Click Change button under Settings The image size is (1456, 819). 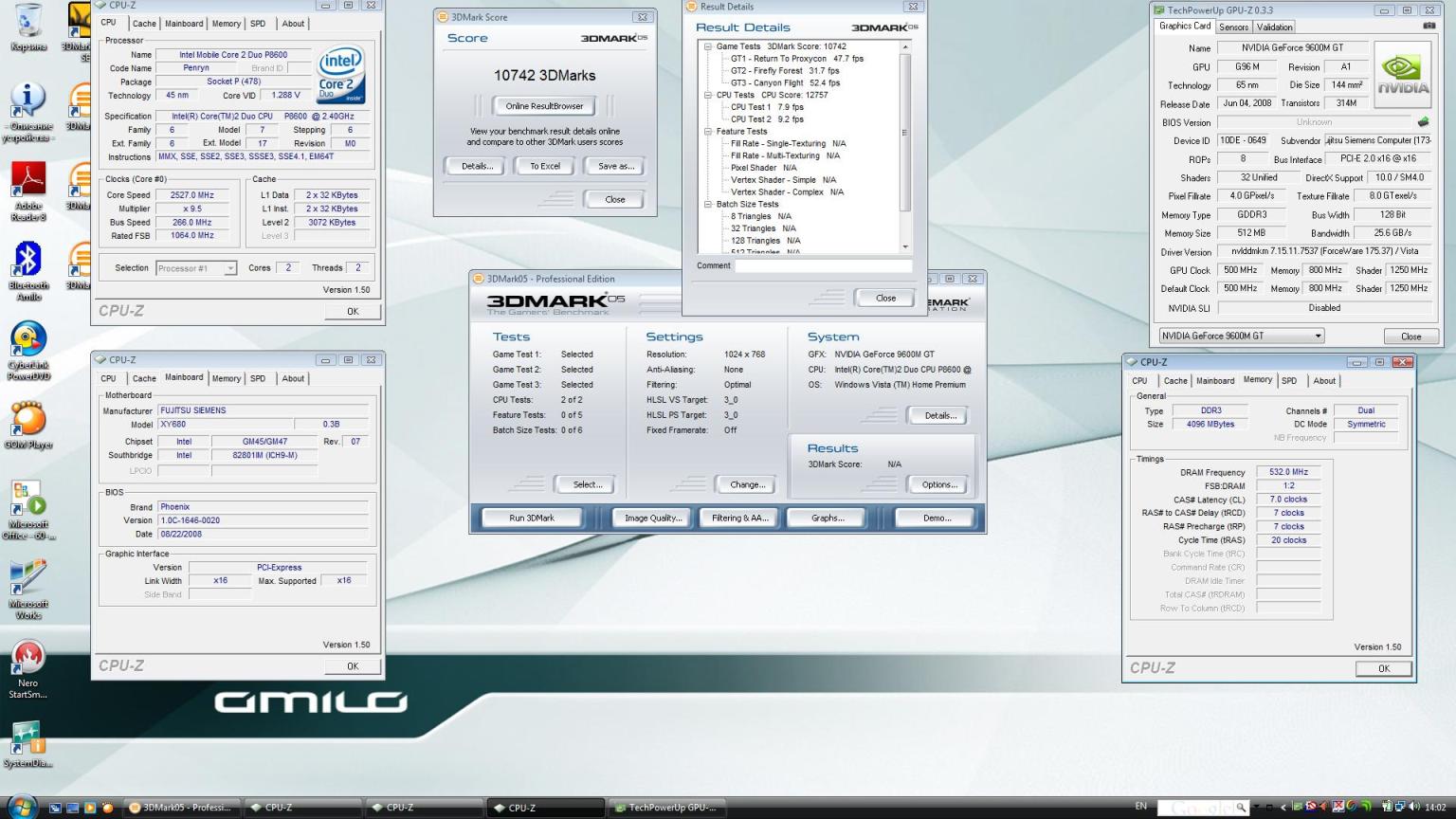coord(748,484)
